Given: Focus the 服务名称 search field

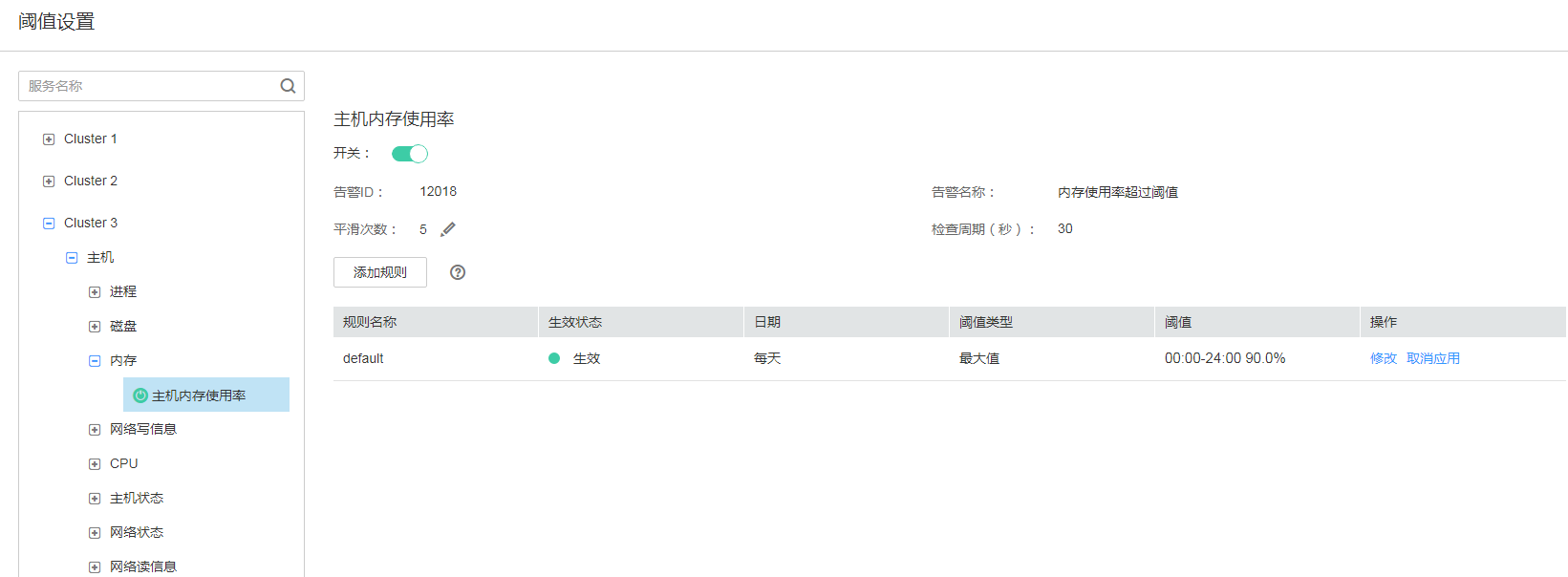Looking at the screenshot, I should pyautogui.click(x=148, y=86).
